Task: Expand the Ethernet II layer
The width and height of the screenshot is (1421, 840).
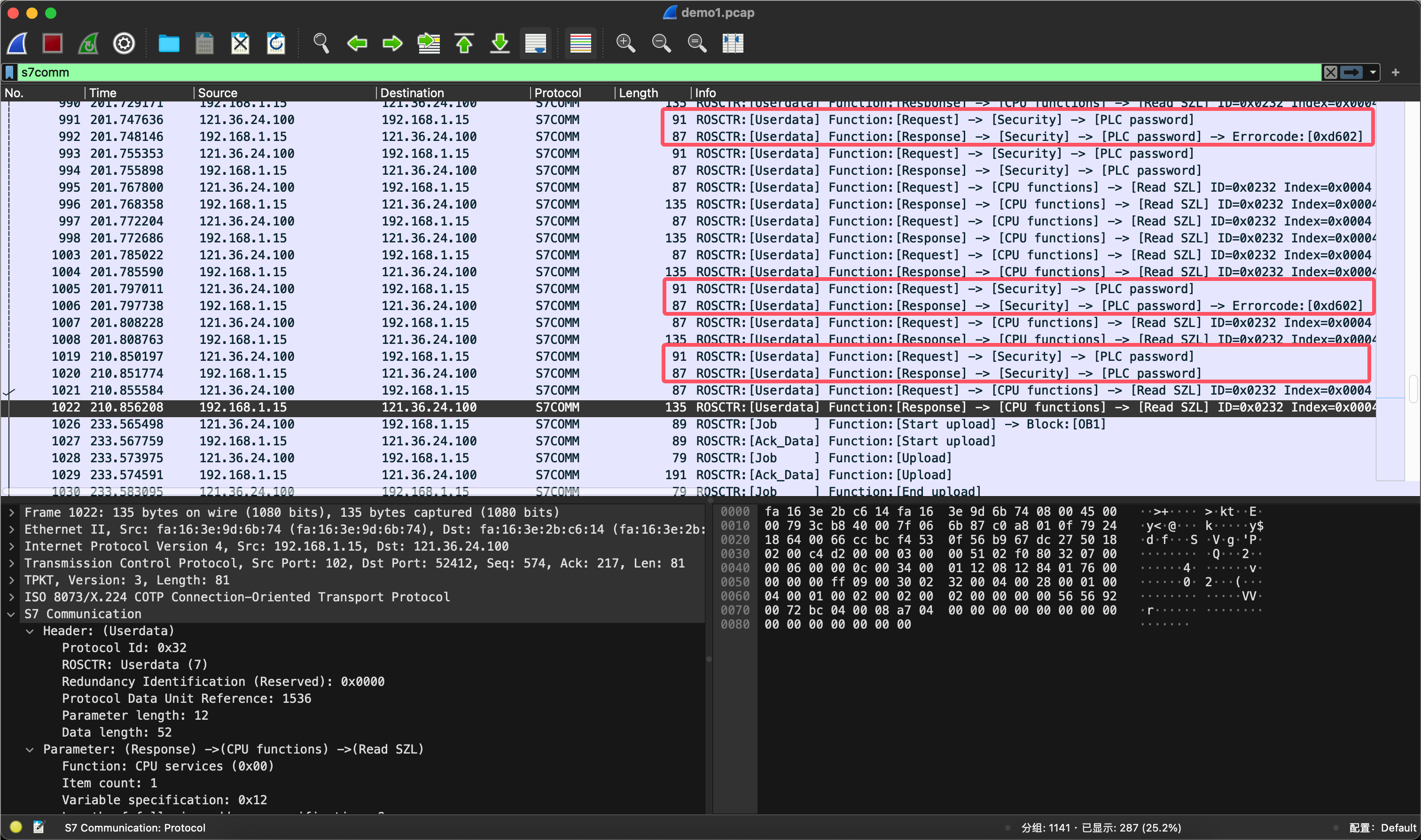Action: coord(11,530)
